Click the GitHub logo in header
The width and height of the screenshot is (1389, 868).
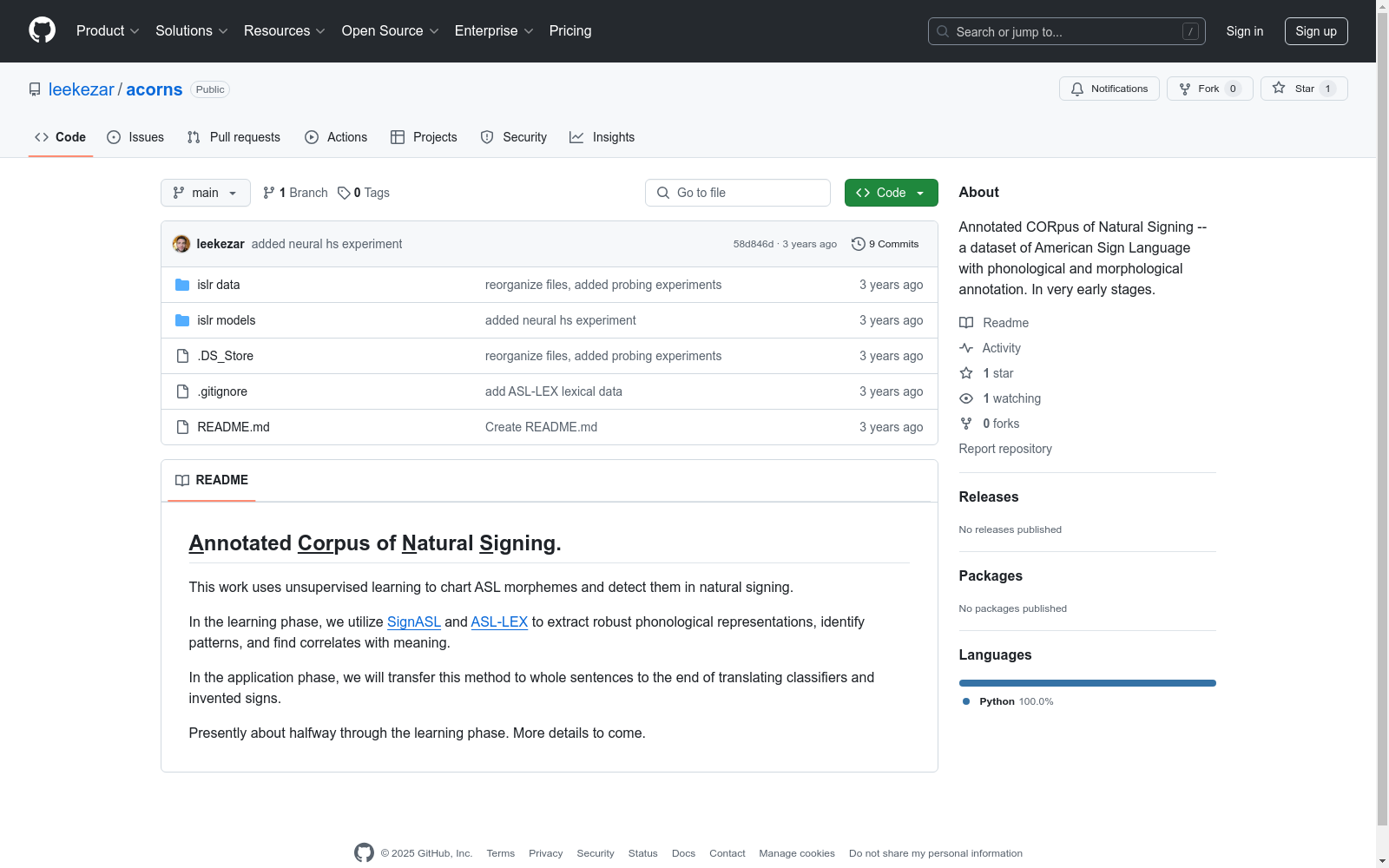[x=42, y=30]
